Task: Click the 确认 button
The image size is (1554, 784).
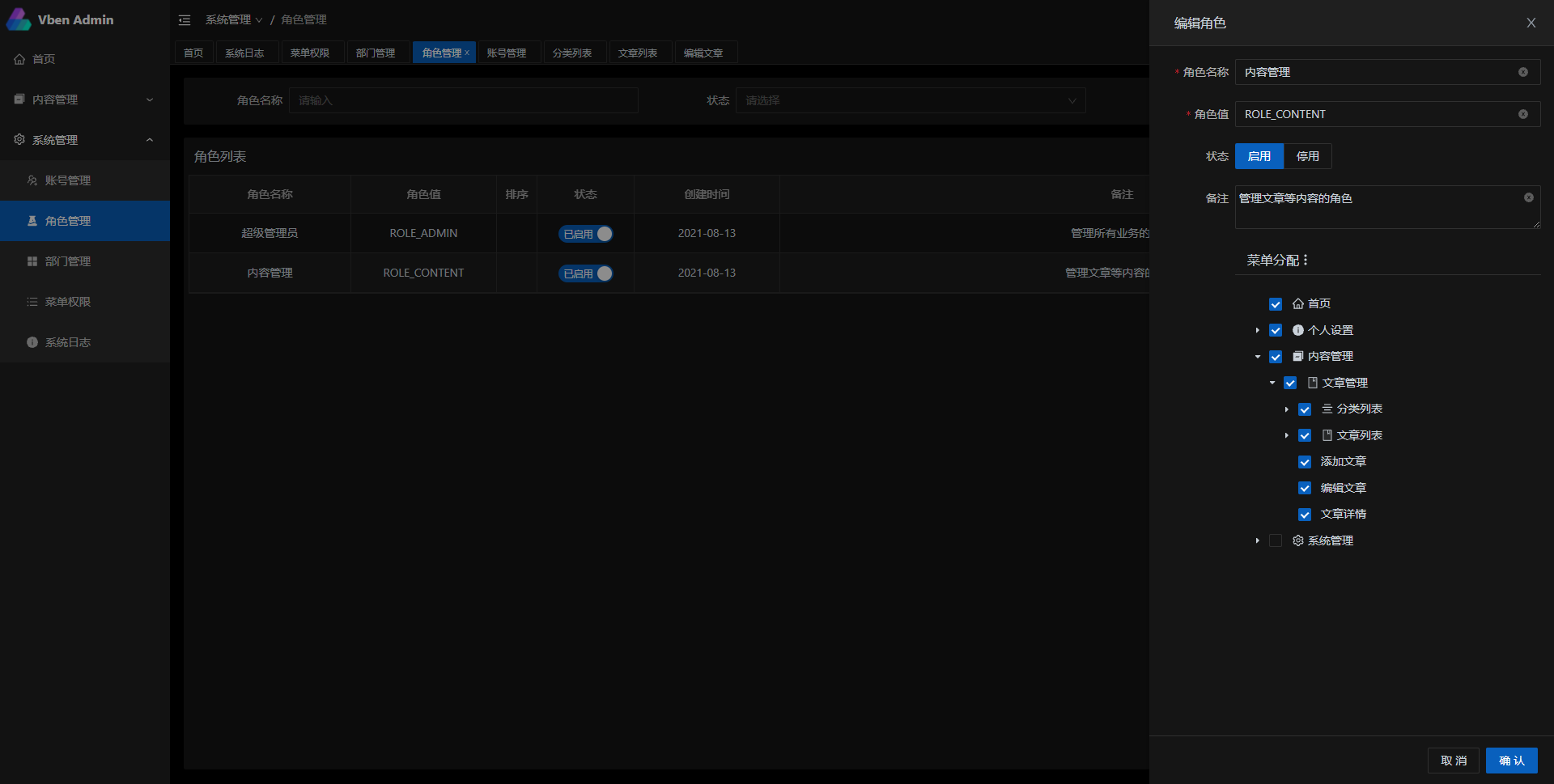Action: point(1511,761)
